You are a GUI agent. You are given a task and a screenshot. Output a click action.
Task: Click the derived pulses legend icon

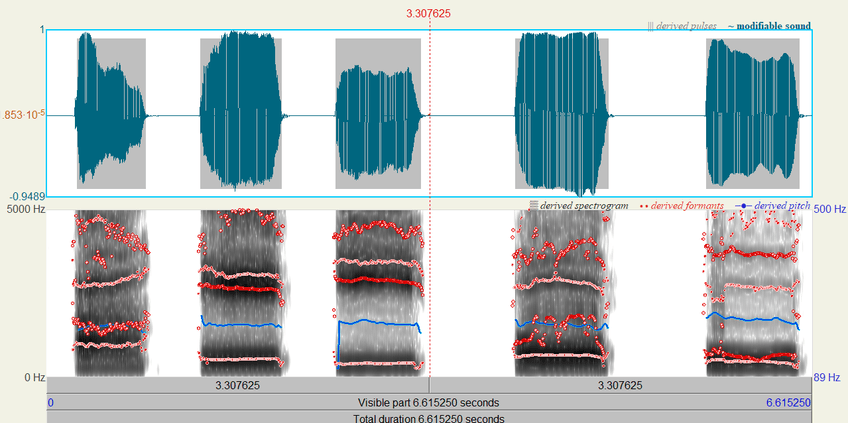click(x=652, y=25)
